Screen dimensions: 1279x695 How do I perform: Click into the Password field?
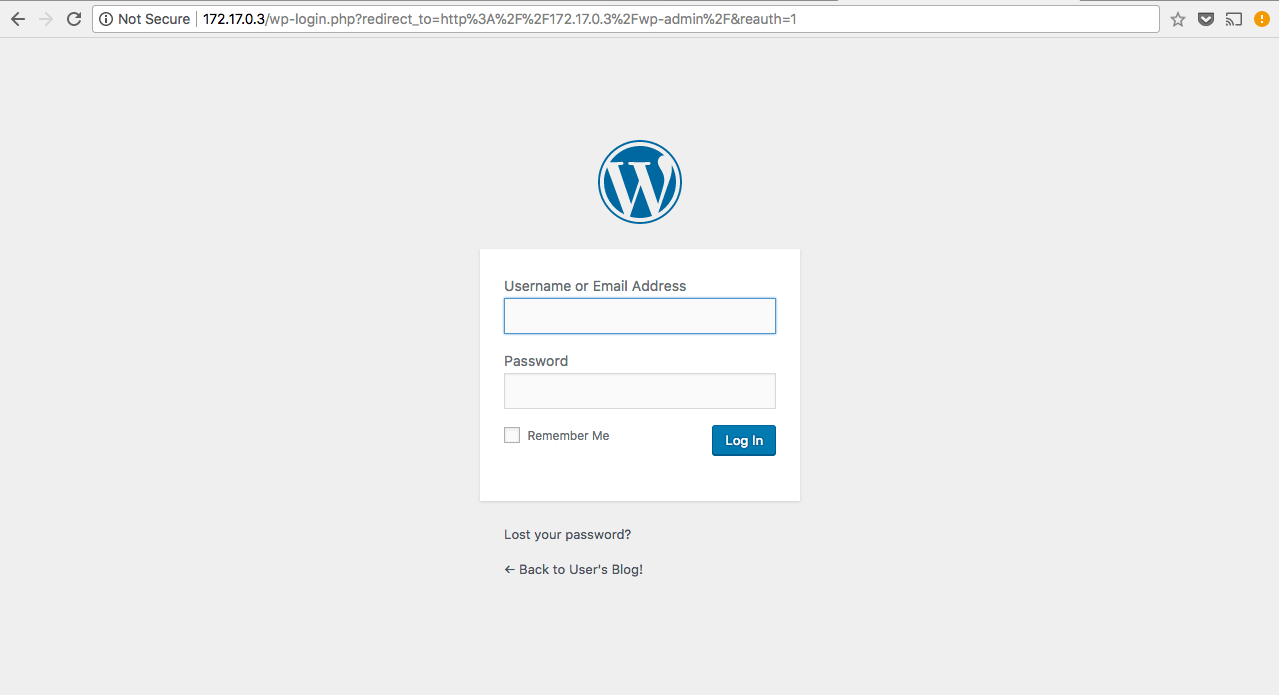(x=640, y=391)
